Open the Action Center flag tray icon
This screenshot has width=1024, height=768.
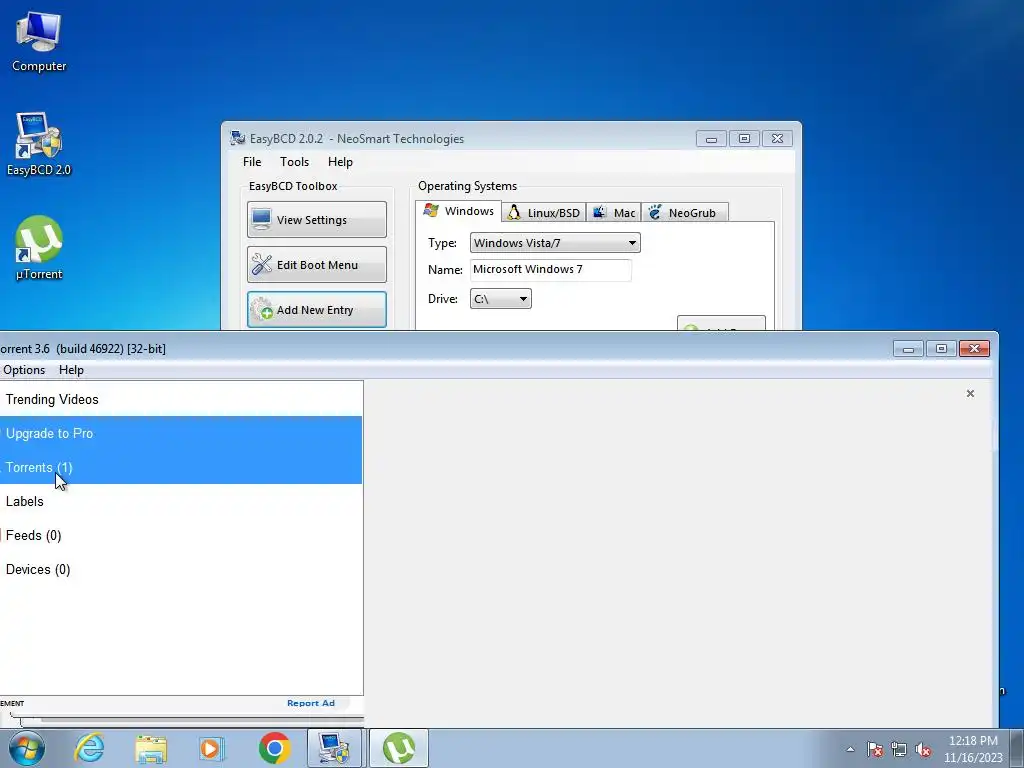tap(875, 749)
